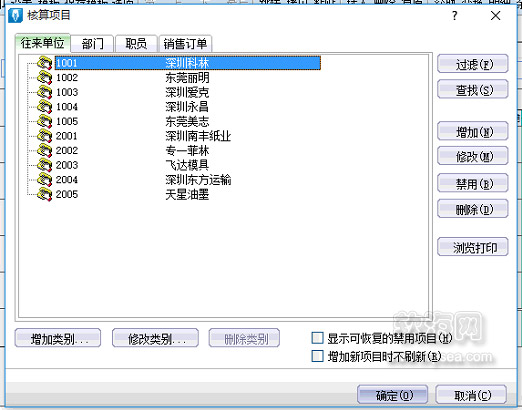This screenshot has height=410, width=522.
Task: Click 增加(N) to add an item
Action: [x=473, y=131]
